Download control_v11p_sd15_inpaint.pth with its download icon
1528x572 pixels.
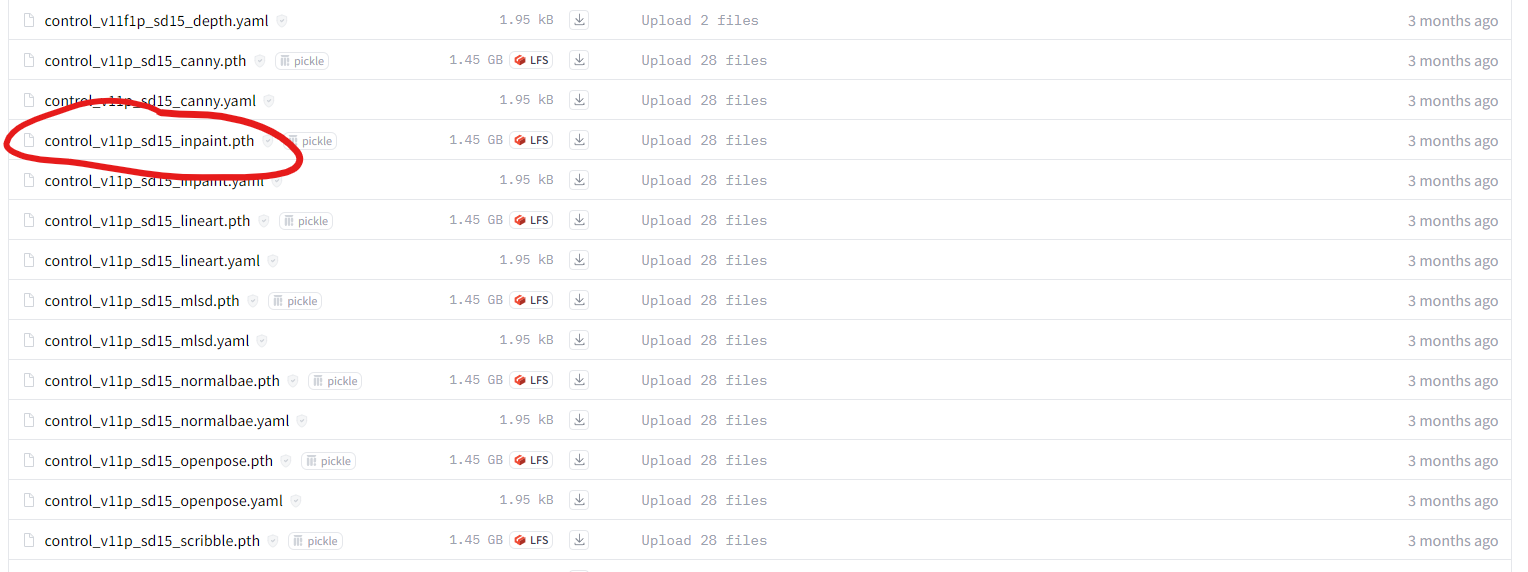pos(579,140)
